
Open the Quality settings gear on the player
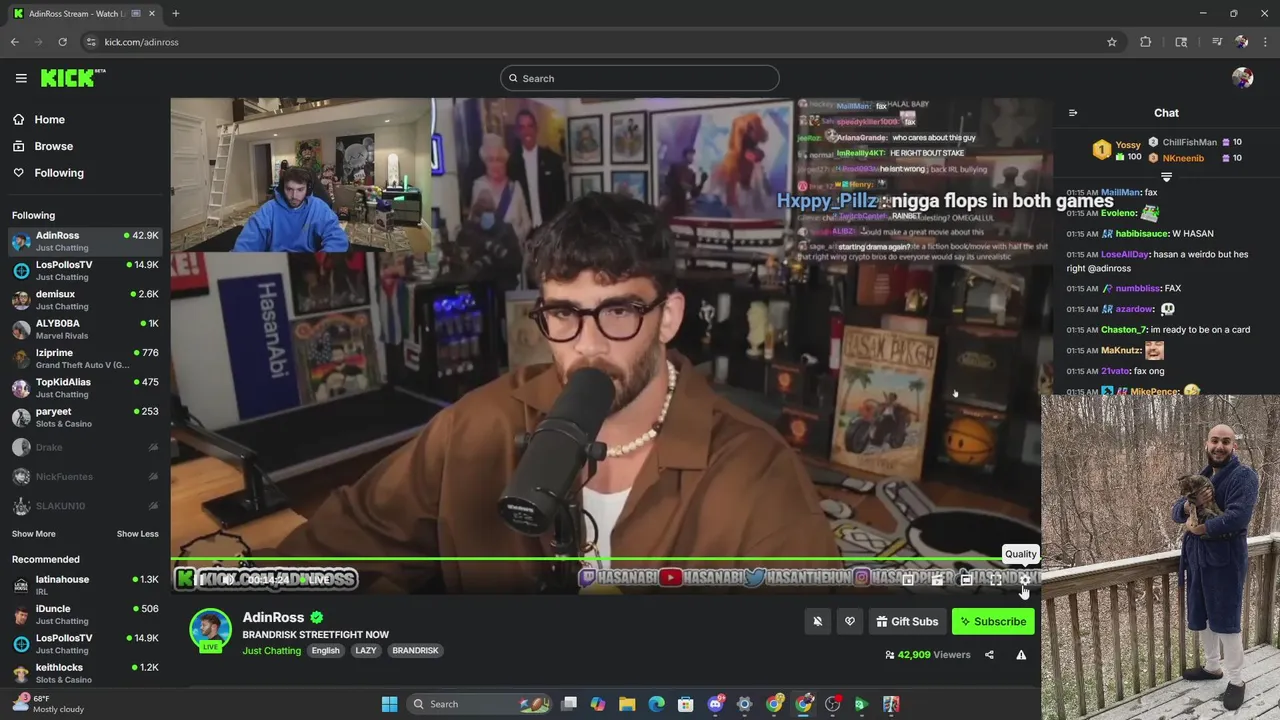tap(1024, 579)
